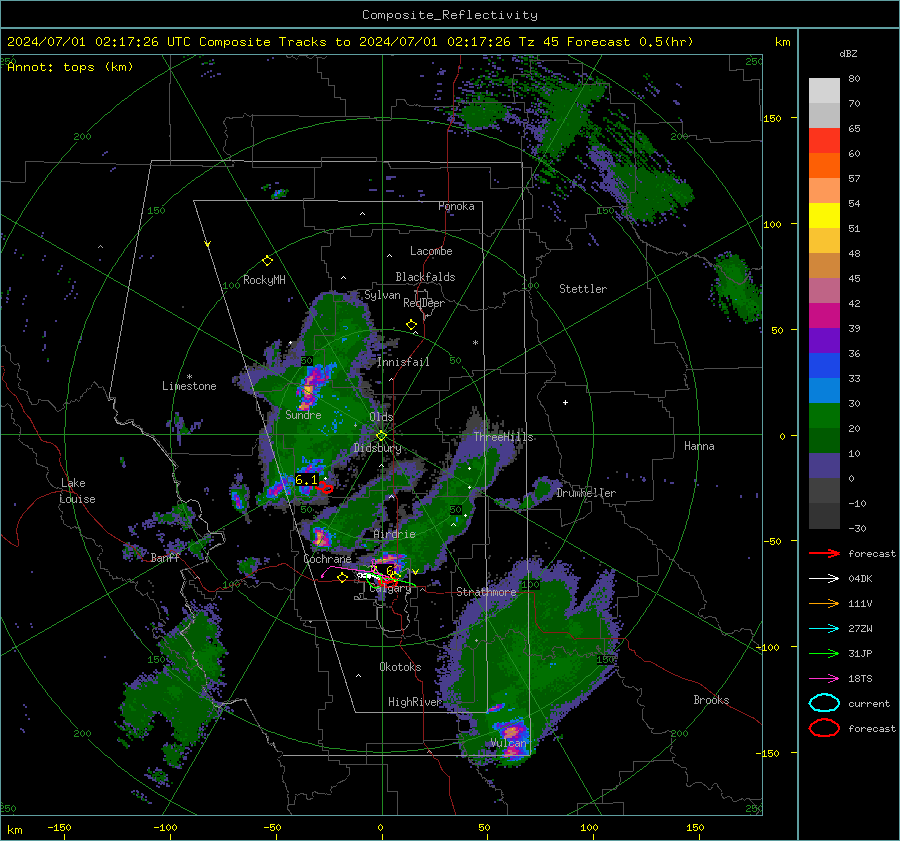Click yellow diamond marker below Cochrane
This screenshot has height=841, width=900.
click(343, 577)
